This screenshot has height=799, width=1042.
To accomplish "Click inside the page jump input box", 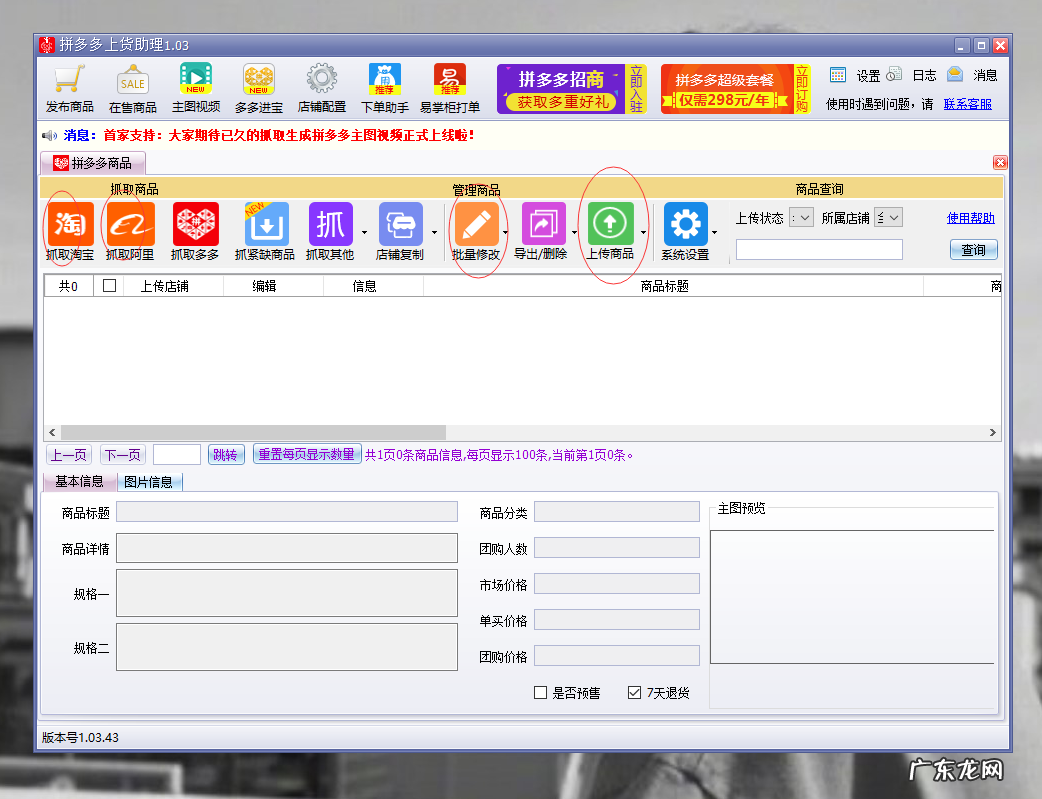I will (x=176, y=453).
